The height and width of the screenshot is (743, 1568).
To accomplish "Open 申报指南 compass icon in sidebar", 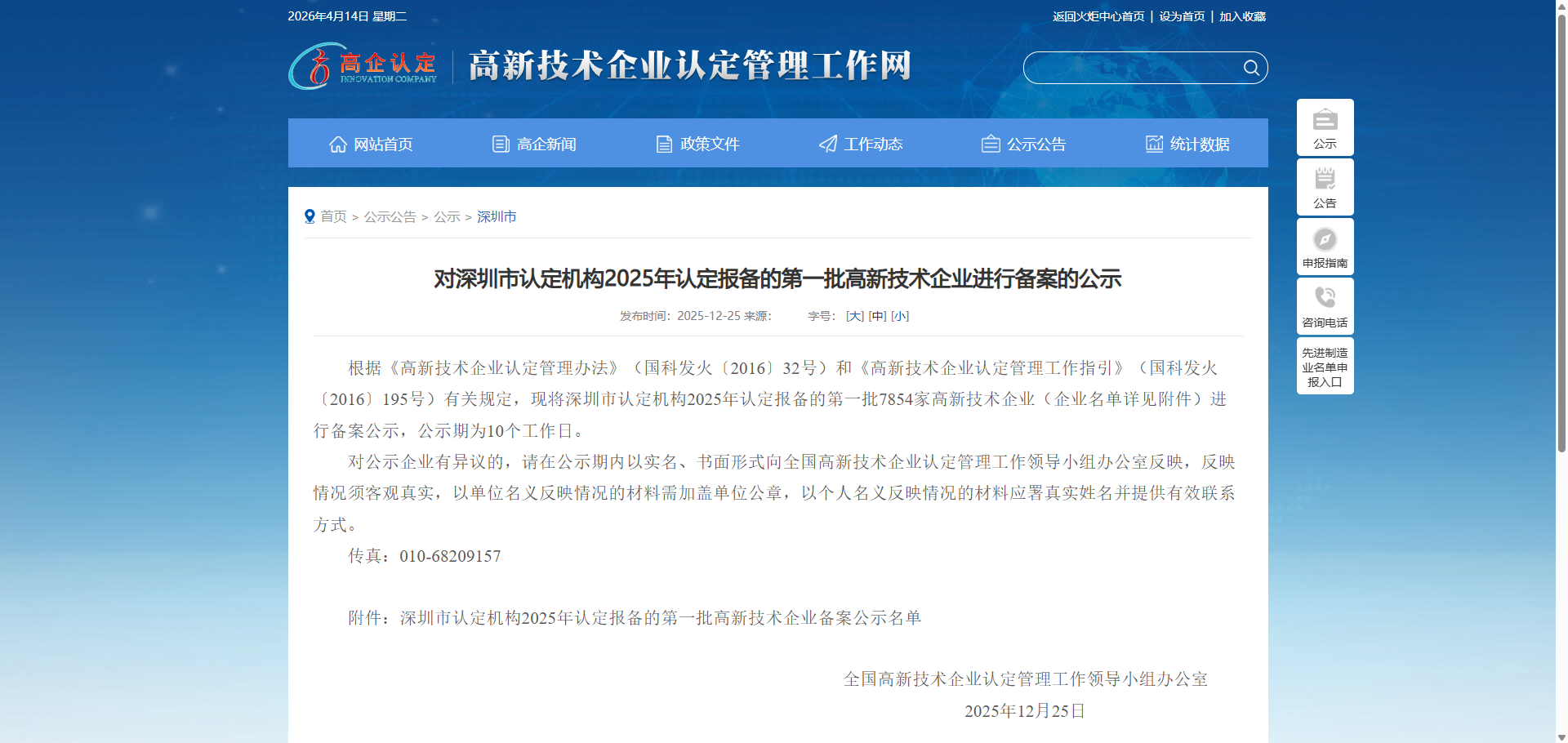I will coord(1325,239).
